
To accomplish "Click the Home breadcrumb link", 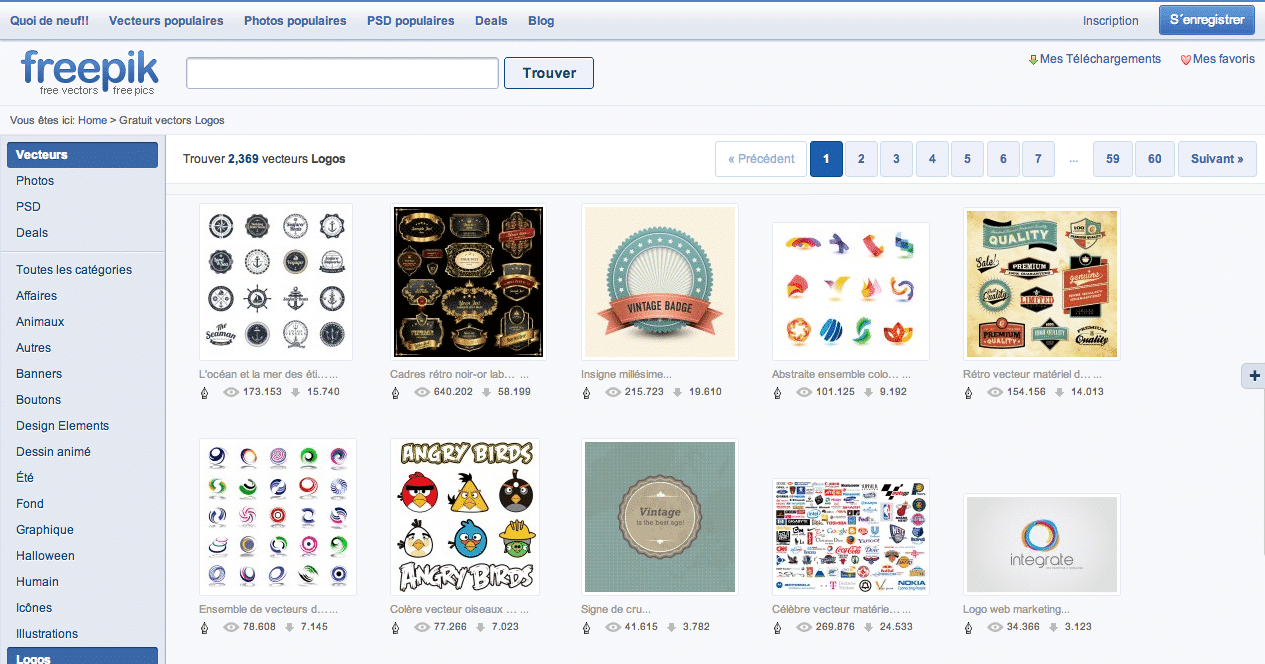I will 92,120.
